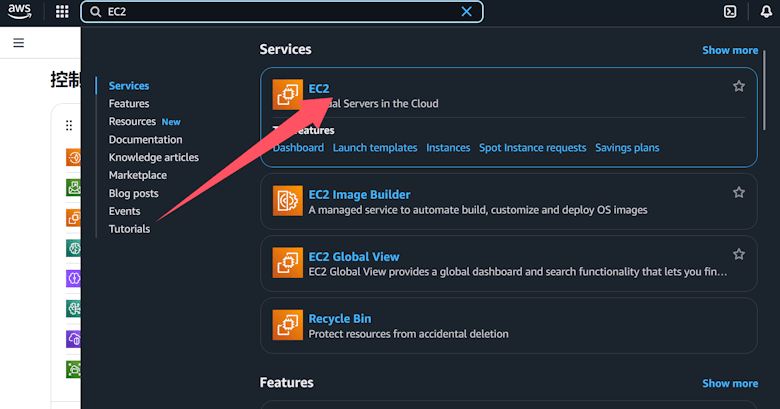Open EC2 Image Builder link
This screenshot has height=409, width=780.
point(359,195)
